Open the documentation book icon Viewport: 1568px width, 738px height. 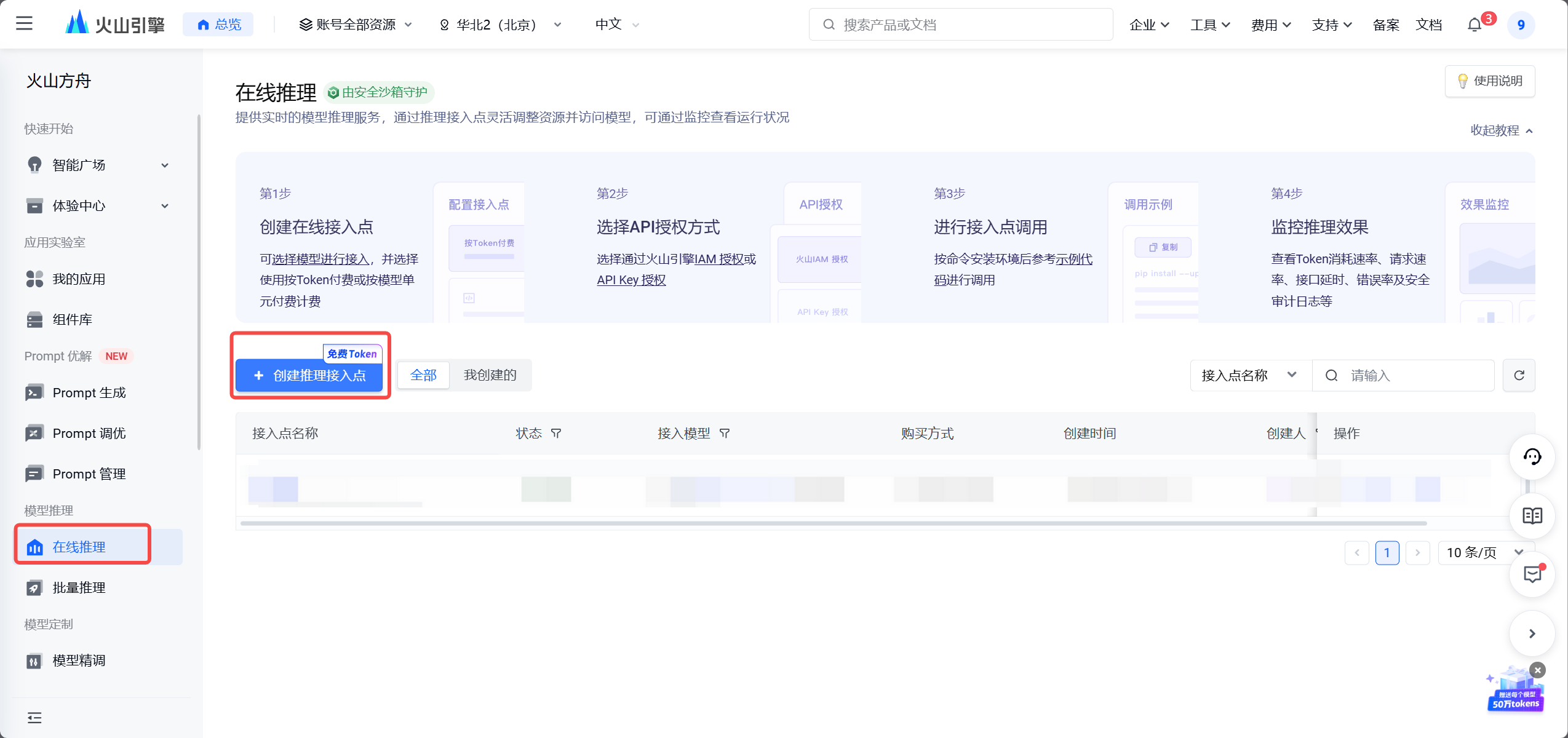pos(1532,515)
